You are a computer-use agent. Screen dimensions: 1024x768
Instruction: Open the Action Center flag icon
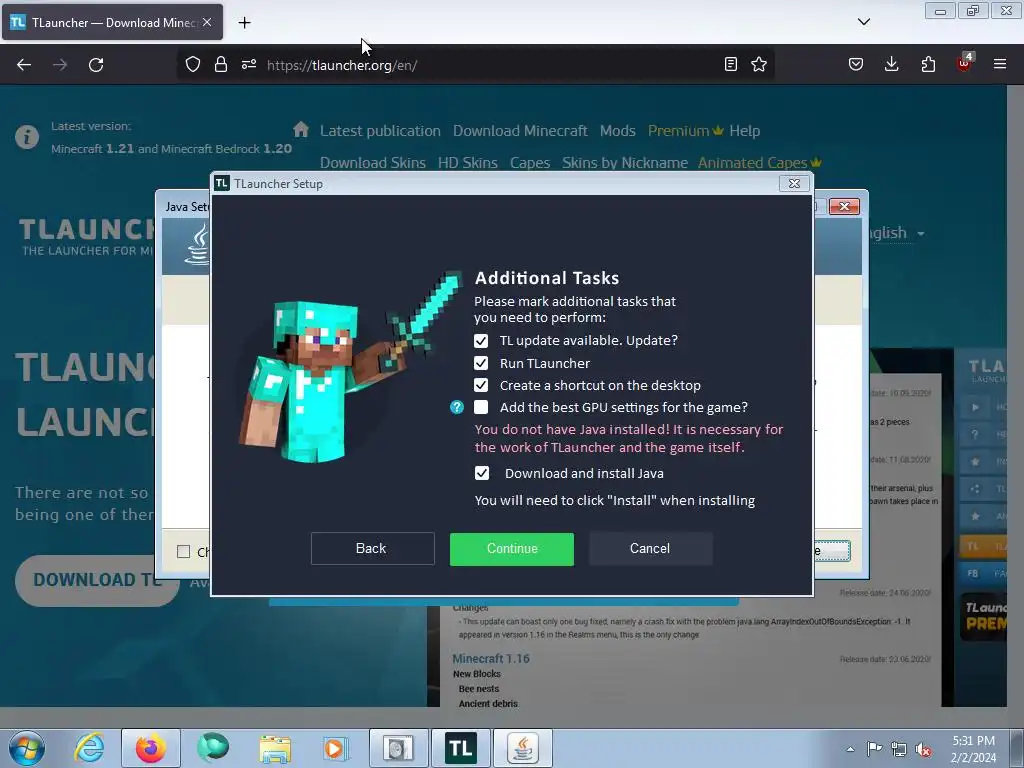(874, 749)
